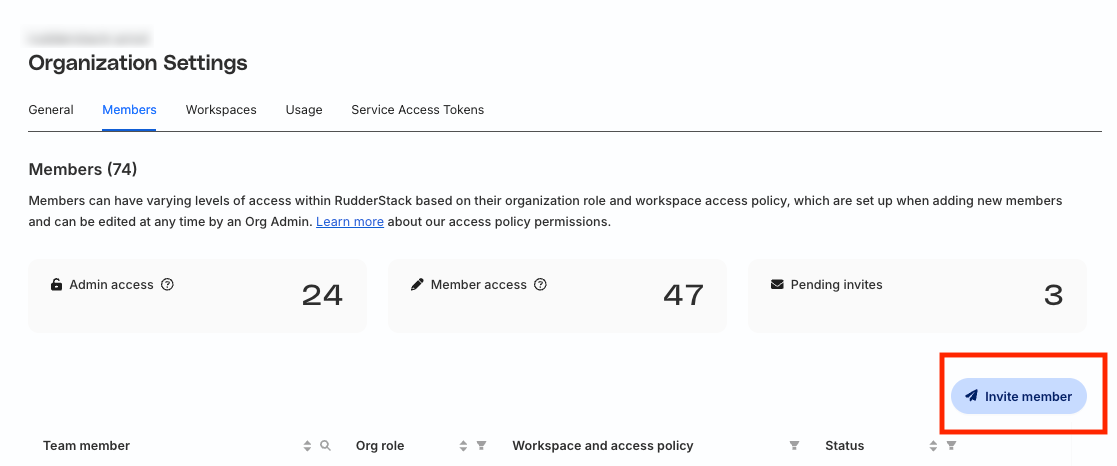Open Status column filter funnel
The height and width of the screenshot is (466, 1117).
click(x=951, y=445)
